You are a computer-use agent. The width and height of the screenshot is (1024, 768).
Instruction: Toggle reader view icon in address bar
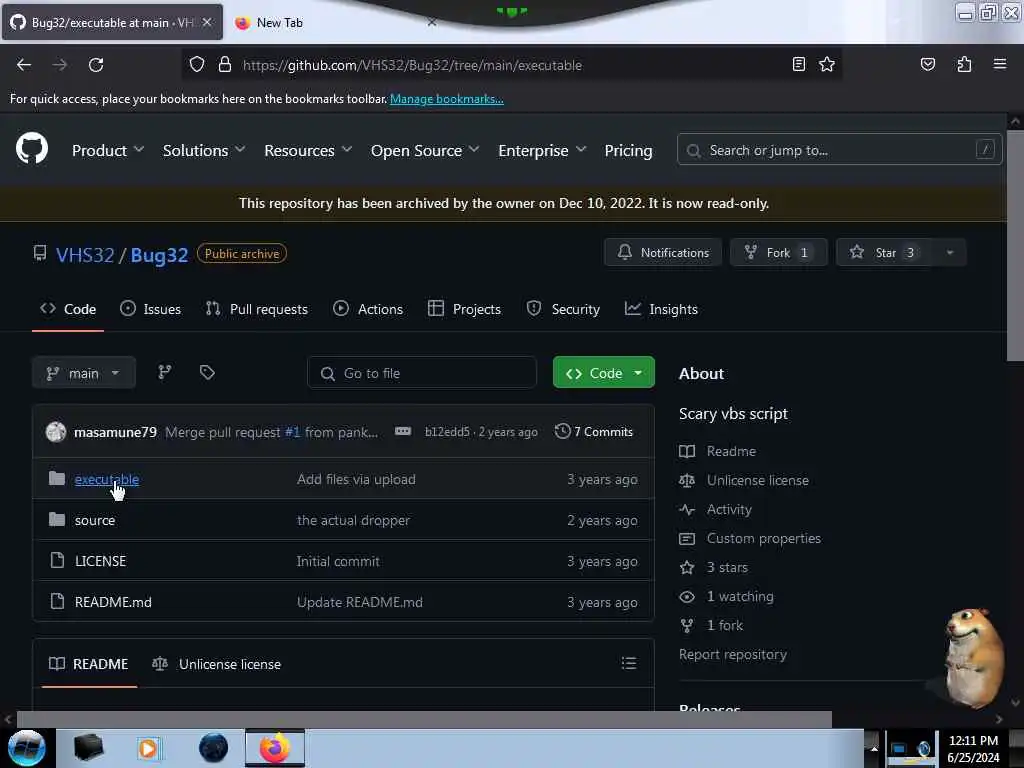[x=798, y=64]
